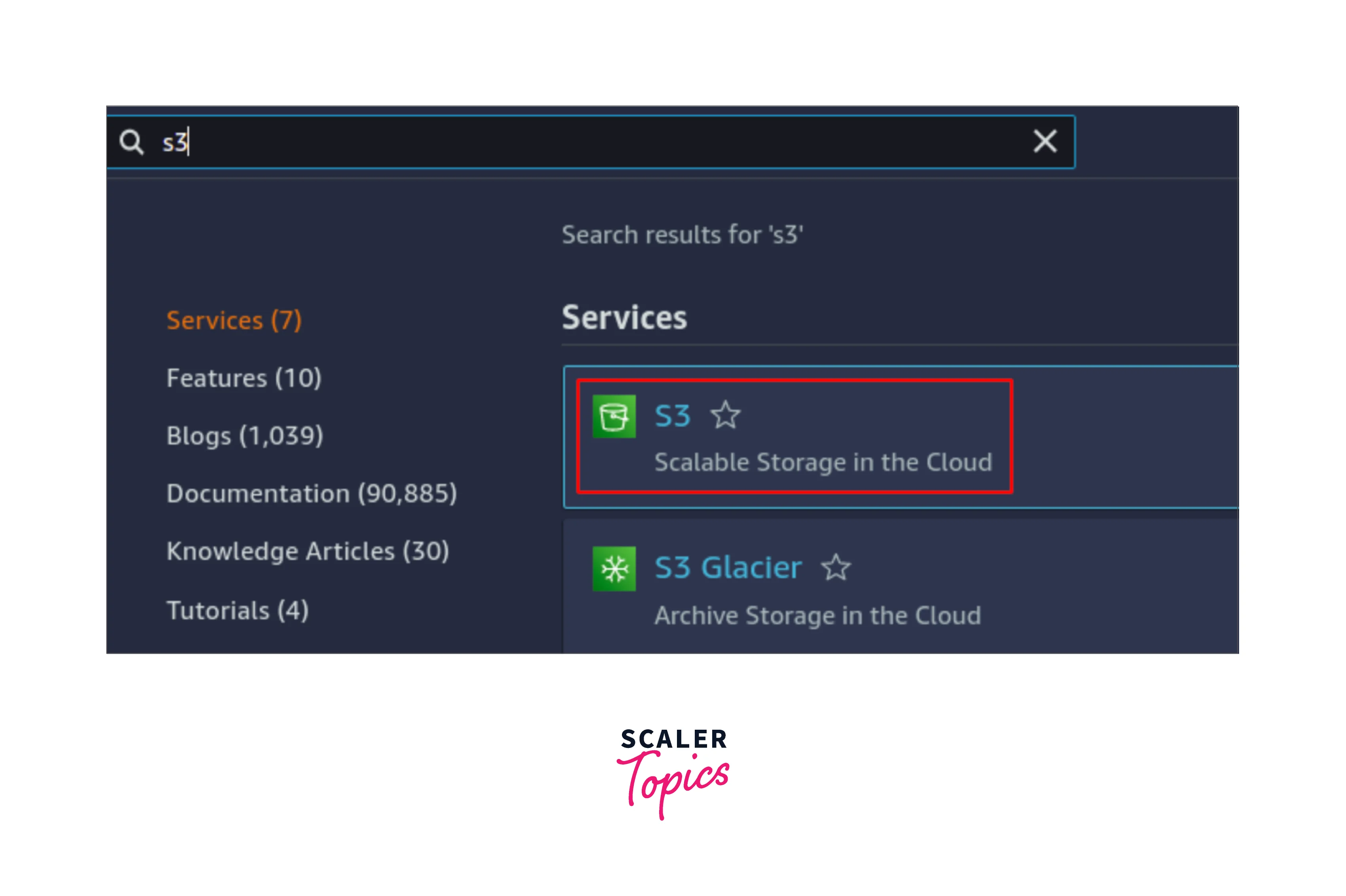The height and width of the screenshot is (896, 1346).
Task: Show Tutorials (4) results
Action: click(238, 610)
